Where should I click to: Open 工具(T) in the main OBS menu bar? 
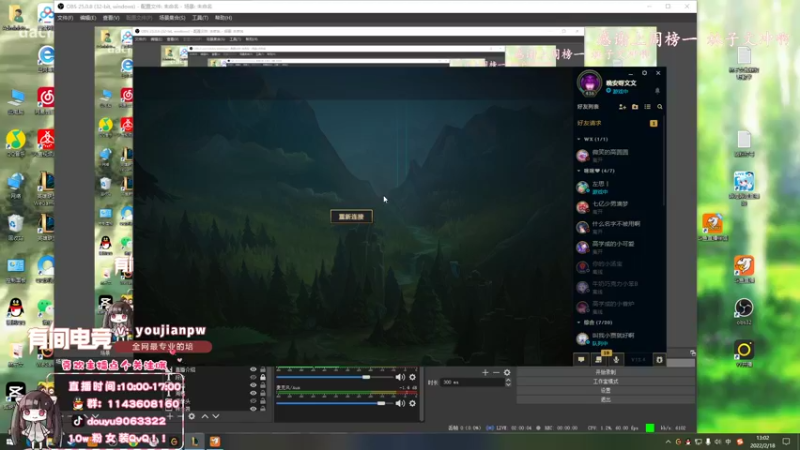tap(200, 18)
